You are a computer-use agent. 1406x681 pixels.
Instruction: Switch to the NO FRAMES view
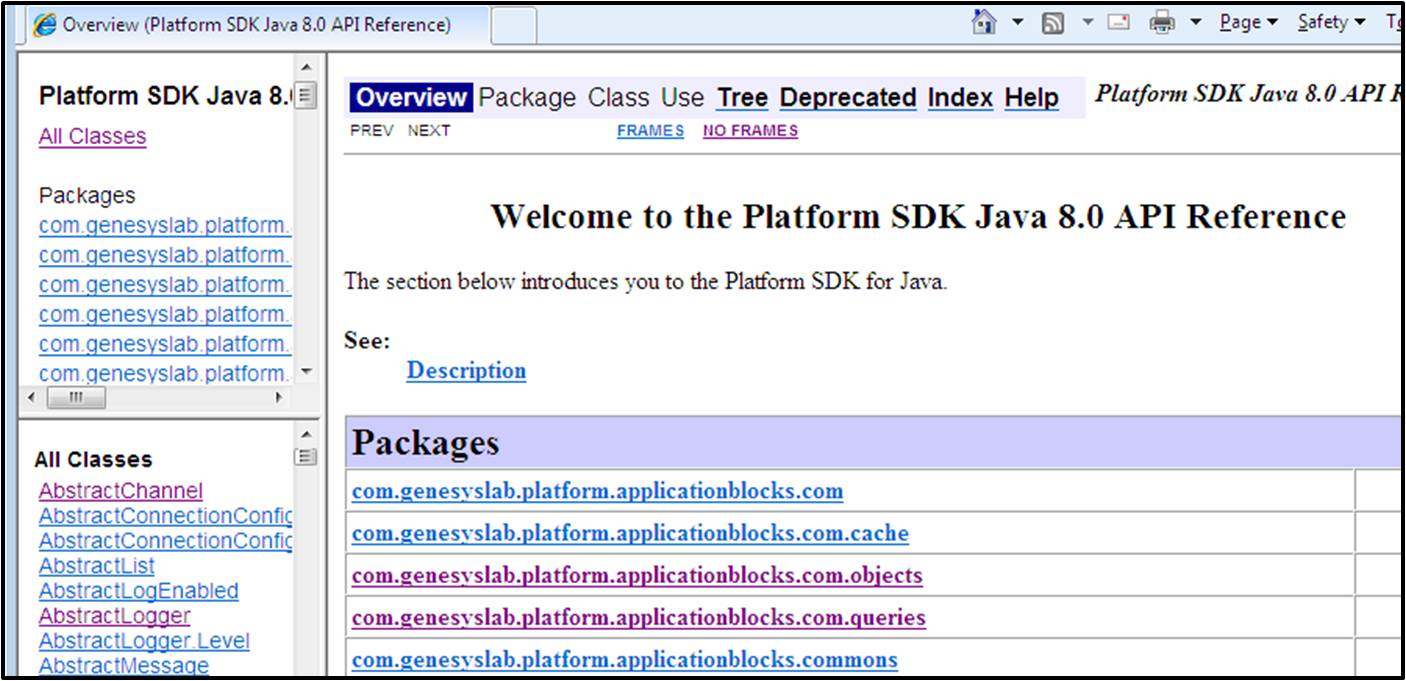click(x=750, y=131)
